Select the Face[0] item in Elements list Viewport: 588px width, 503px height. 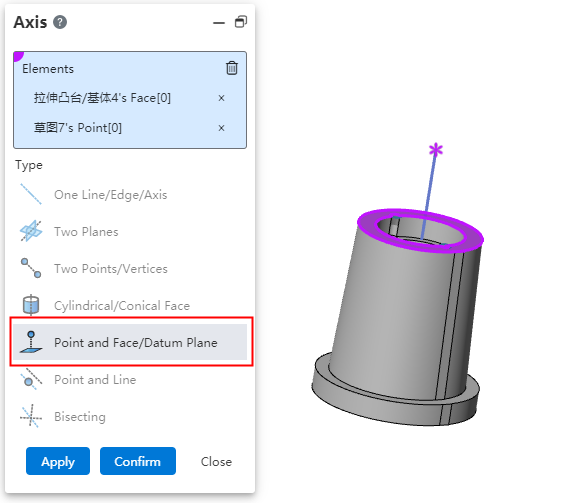102,98
